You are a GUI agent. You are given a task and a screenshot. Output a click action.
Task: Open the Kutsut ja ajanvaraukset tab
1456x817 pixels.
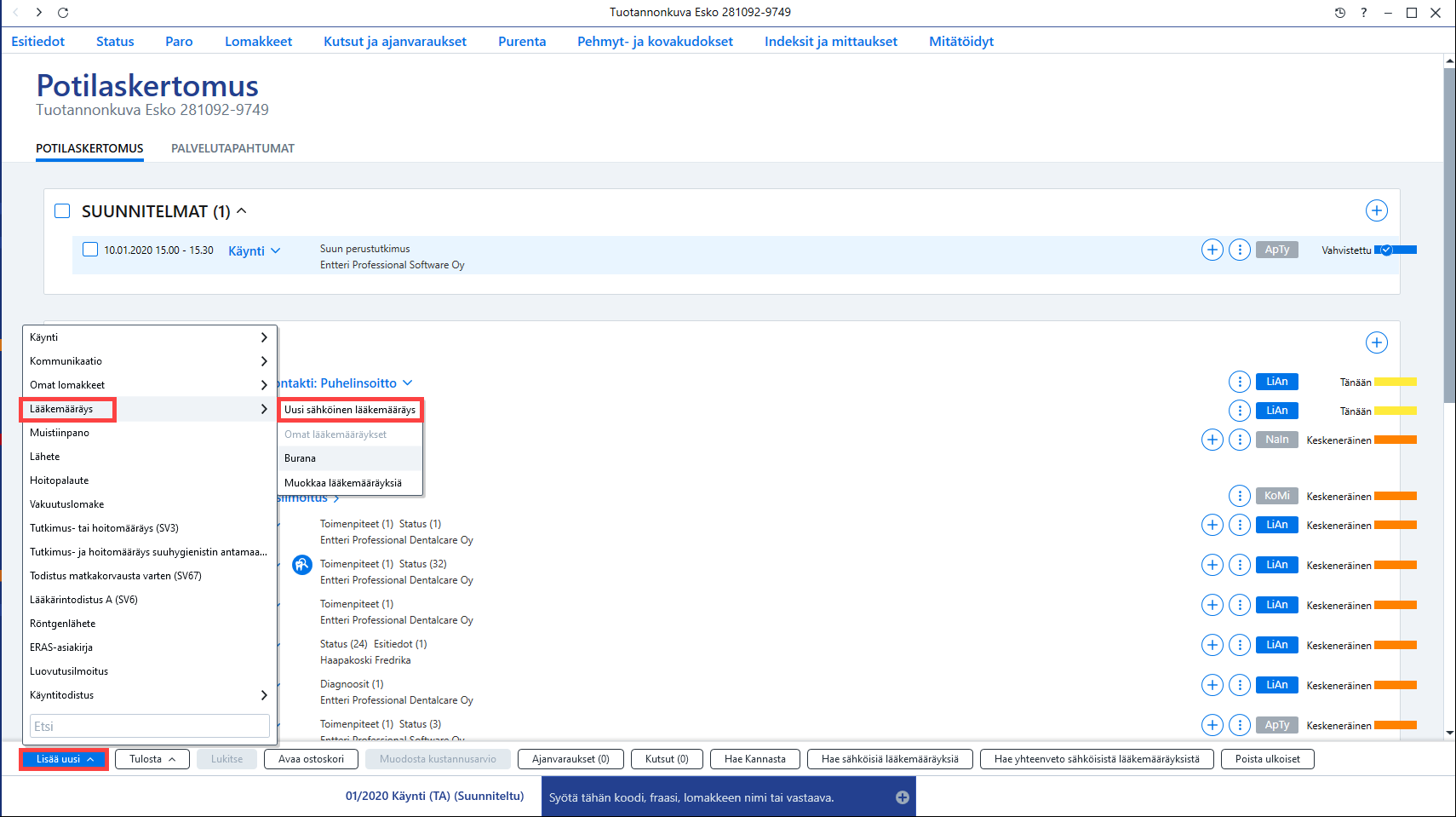pos(395,41)
